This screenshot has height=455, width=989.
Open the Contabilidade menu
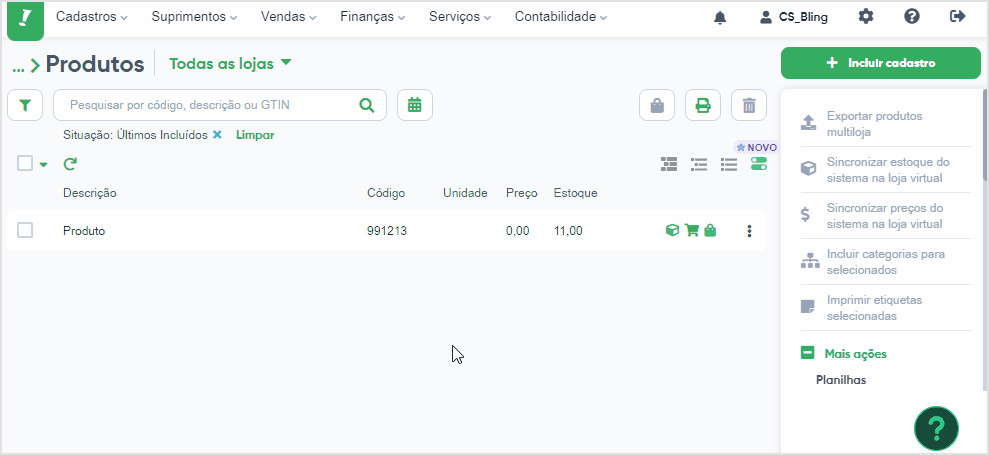coord(561,17)
